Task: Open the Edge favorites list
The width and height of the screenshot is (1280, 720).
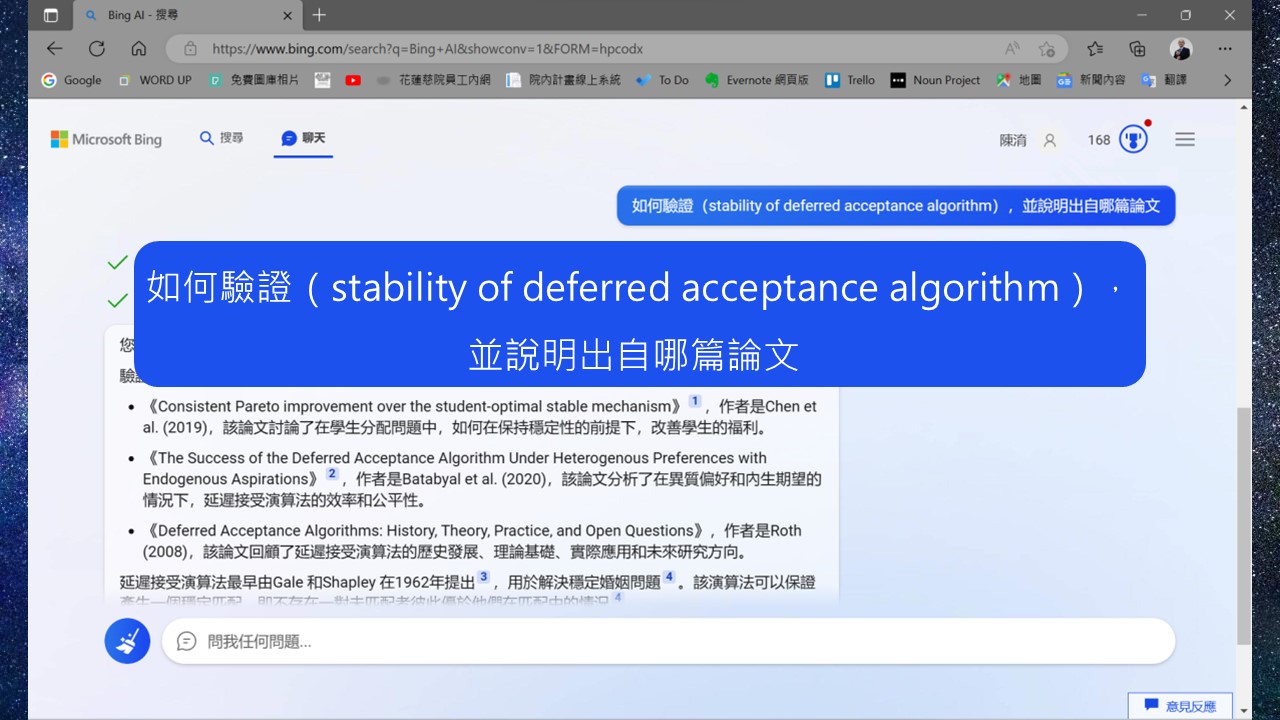Action: pos(1095,48)
